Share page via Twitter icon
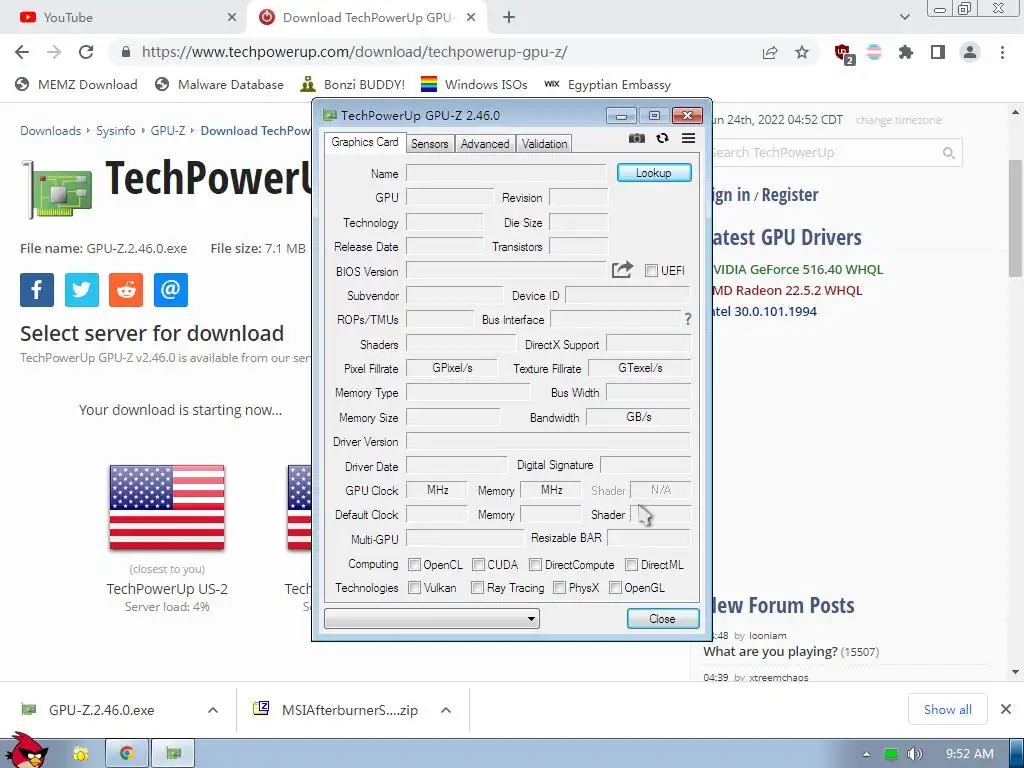1024x768 pixels. 82,289
